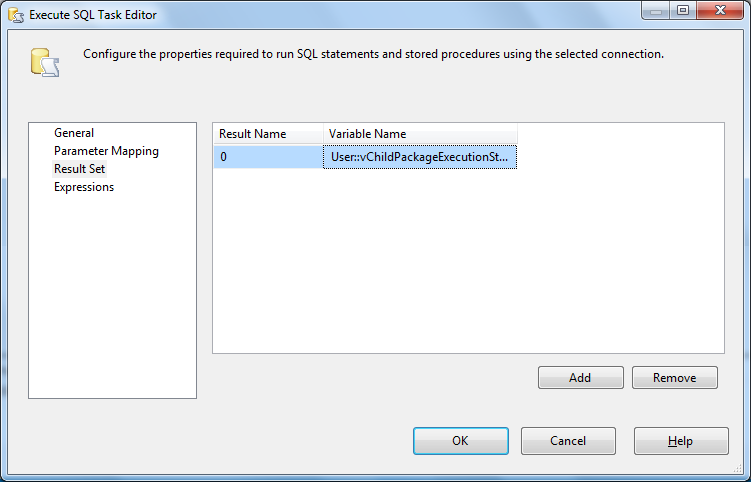751x482 pixels.
Task: Add a new result set mapping
Action: coord(580,378)
